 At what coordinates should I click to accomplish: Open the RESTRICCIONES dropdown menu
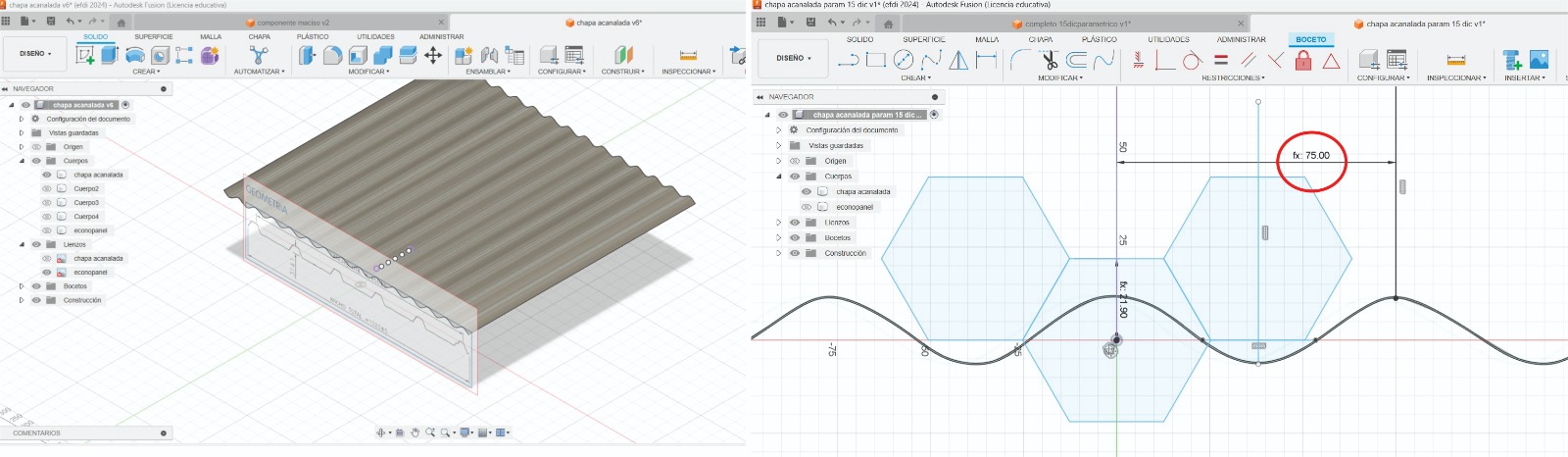1233,78
